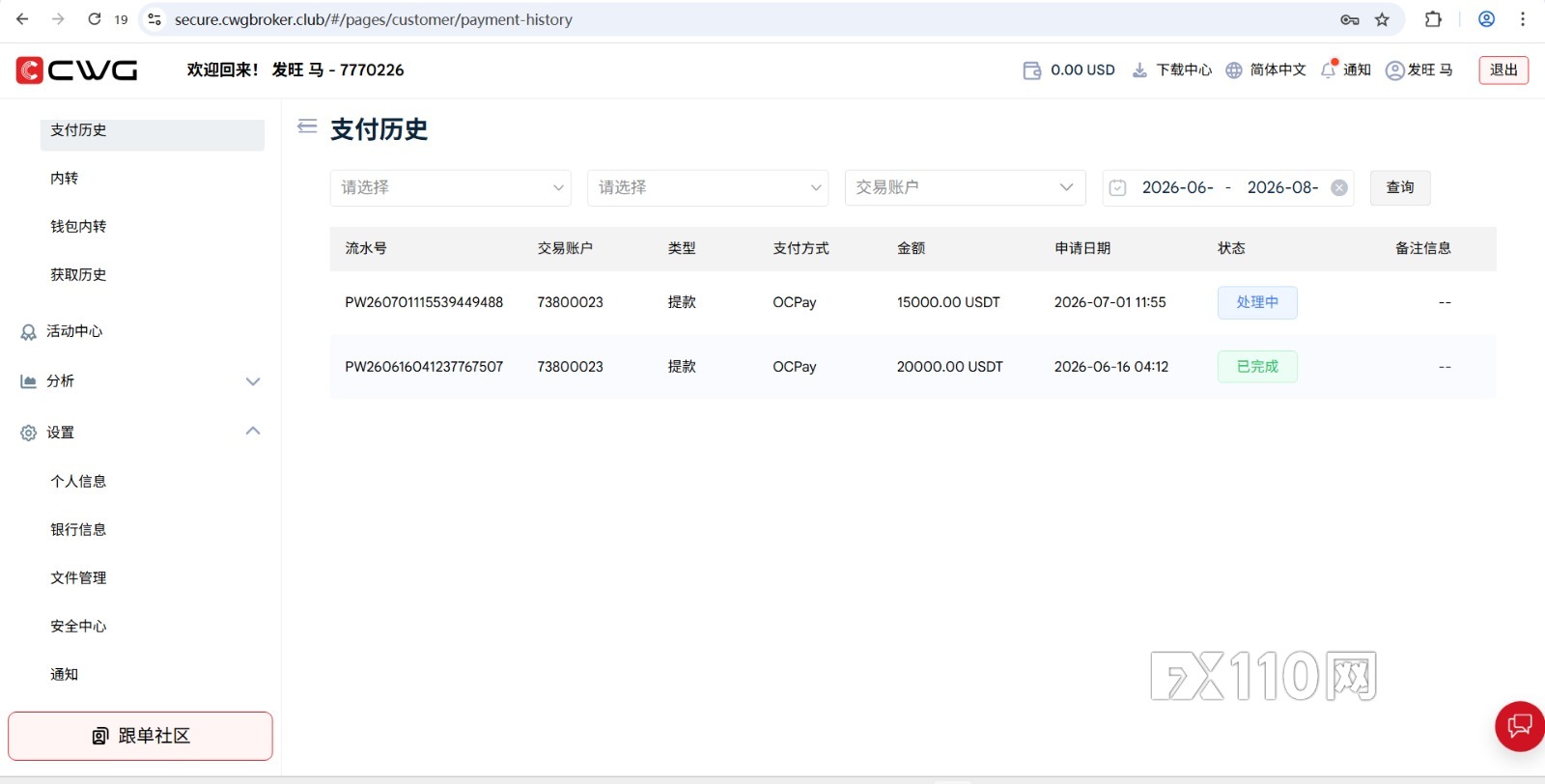Open 文件管理 settings page
Screen dimensions: 1545x784
78,577
